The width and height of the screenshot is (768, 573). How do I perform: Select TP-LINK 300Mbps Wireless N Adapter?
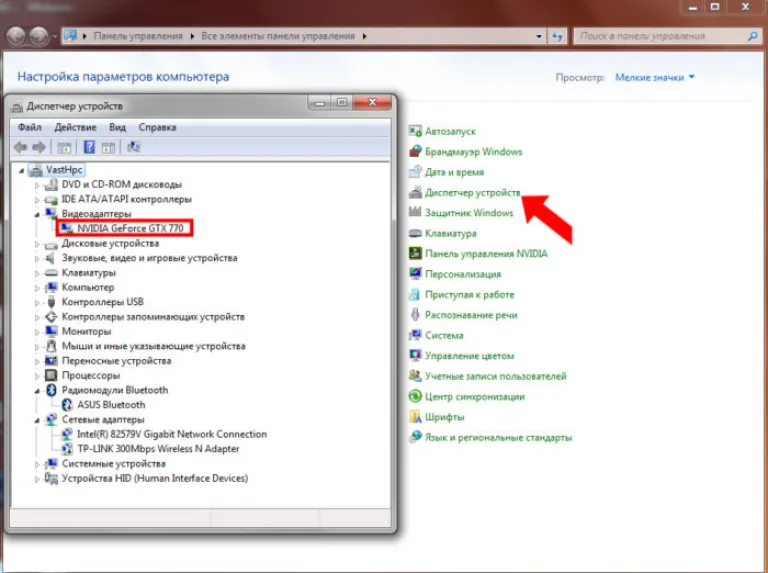[158, 449]
